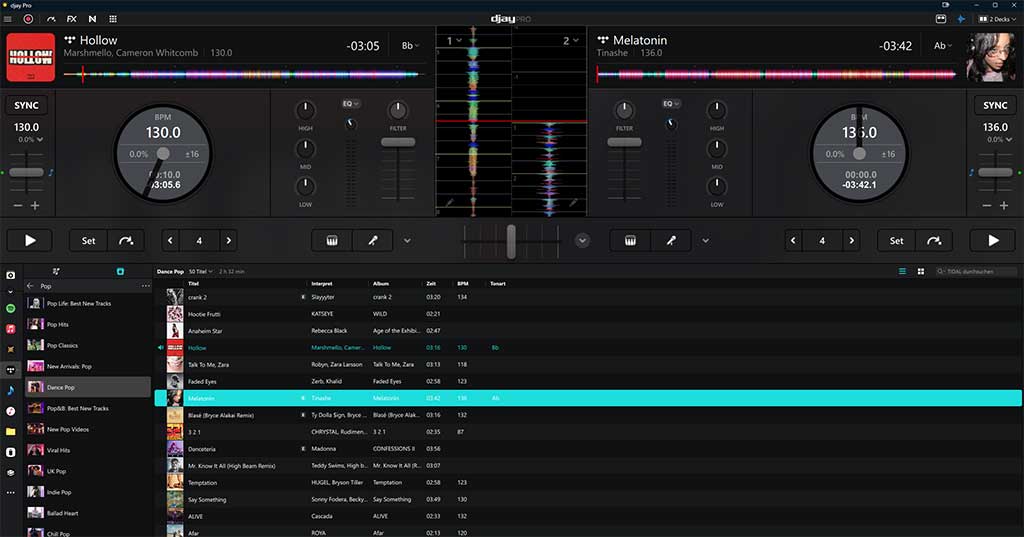Switch library to grid view icon
This screenshot has height=537, width=1024.
(921, 271)
